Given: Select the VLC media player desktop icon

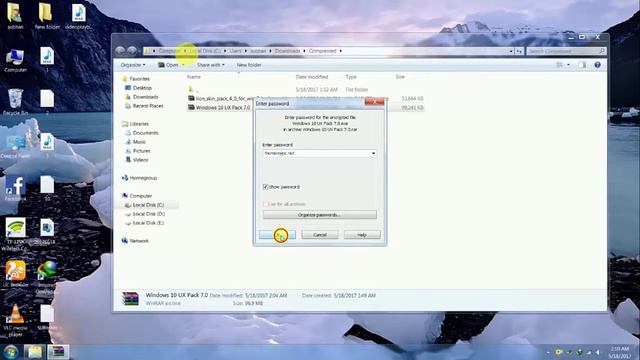Looking at the screenshot, I should pyautogui.click(x=15, y=320).
